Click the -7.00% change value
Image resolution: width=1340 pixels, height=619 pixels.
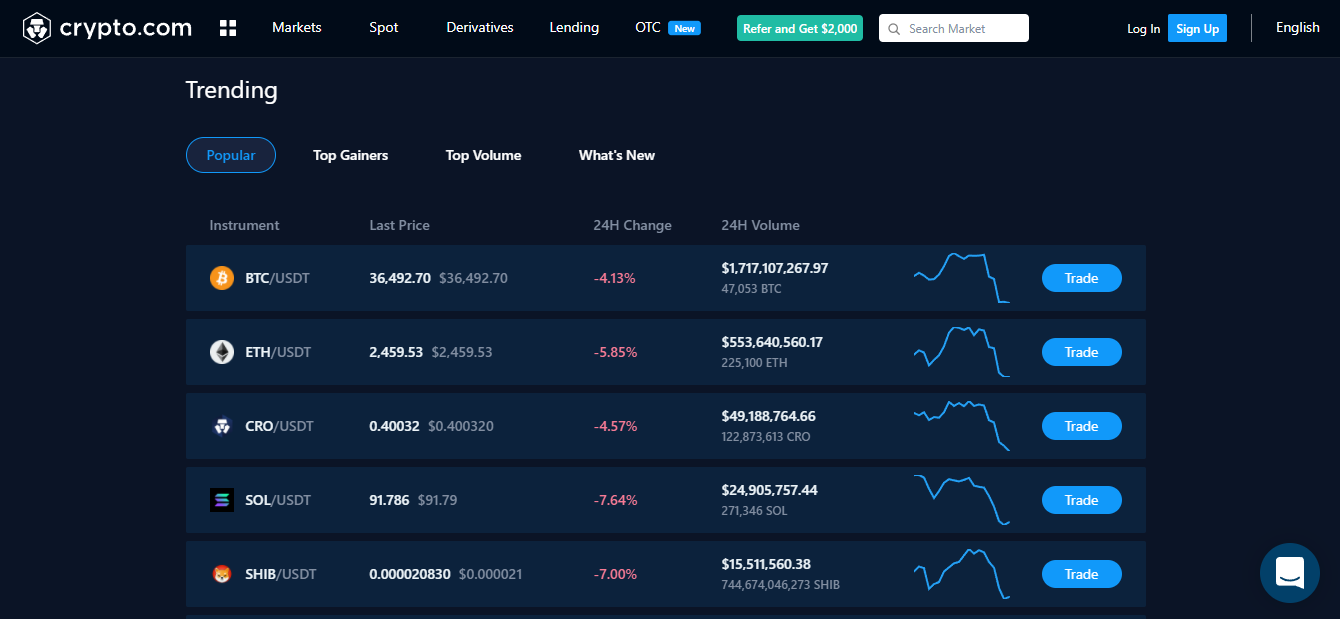(615, 574)
